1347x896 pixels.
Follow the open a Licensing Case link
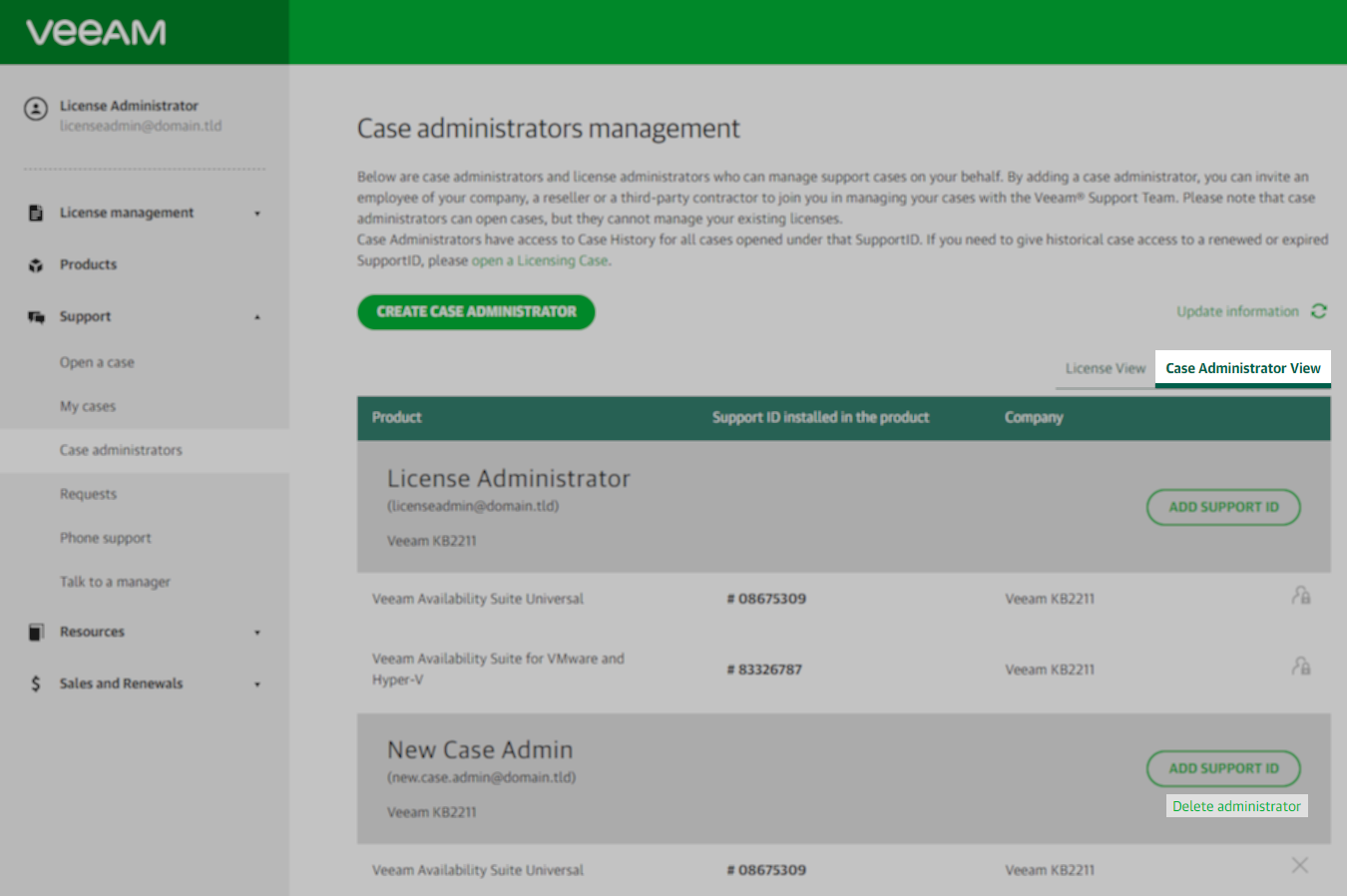point(540,260)
